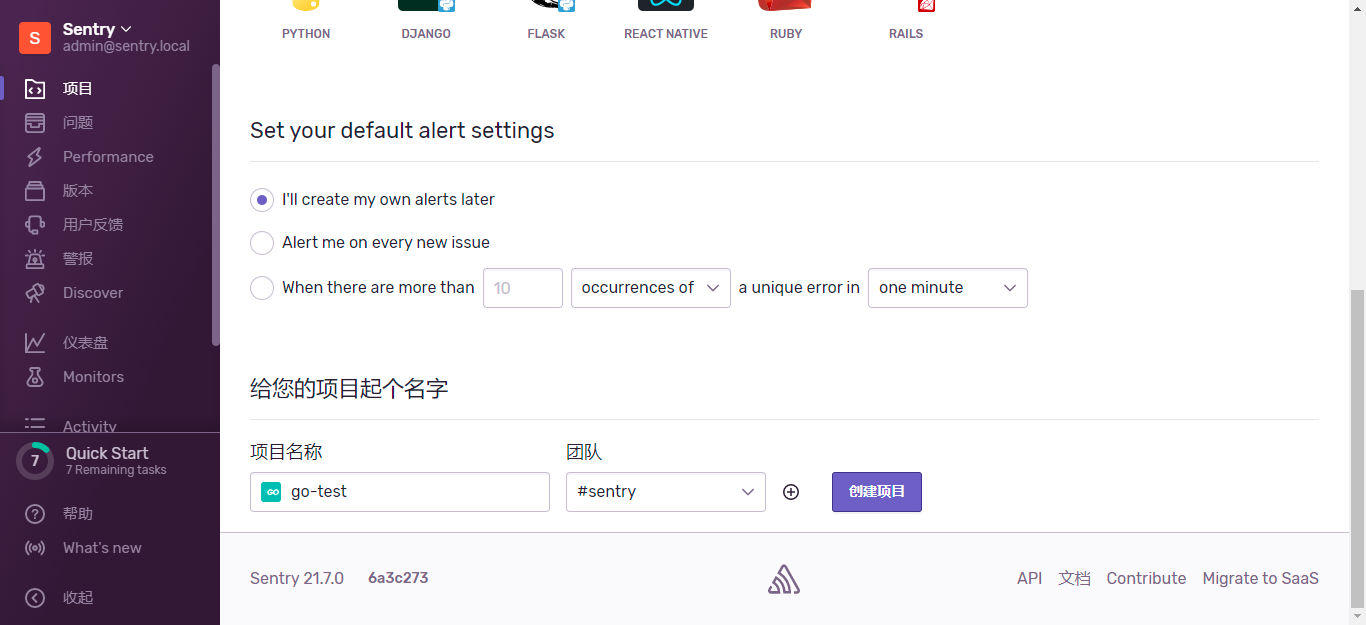
Task: Click the "Set your default alert settings" heading
Action: 402,131
